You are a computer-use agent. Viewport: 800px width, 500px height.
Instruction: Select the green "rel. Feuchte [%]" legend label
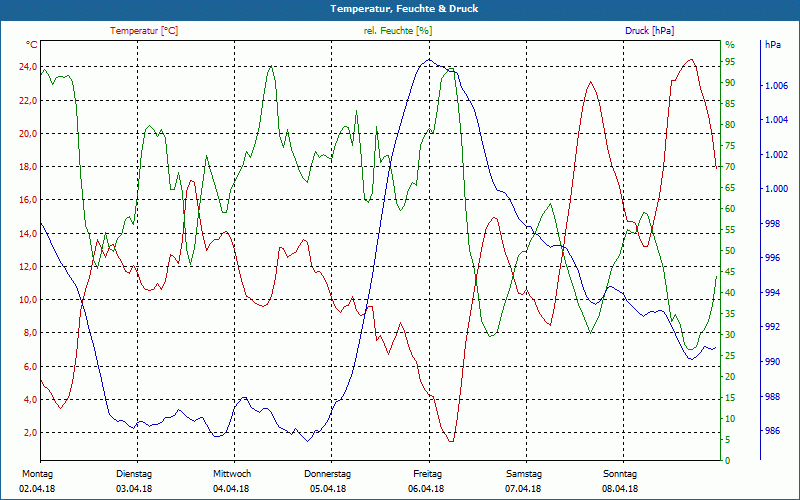[398, 31]
